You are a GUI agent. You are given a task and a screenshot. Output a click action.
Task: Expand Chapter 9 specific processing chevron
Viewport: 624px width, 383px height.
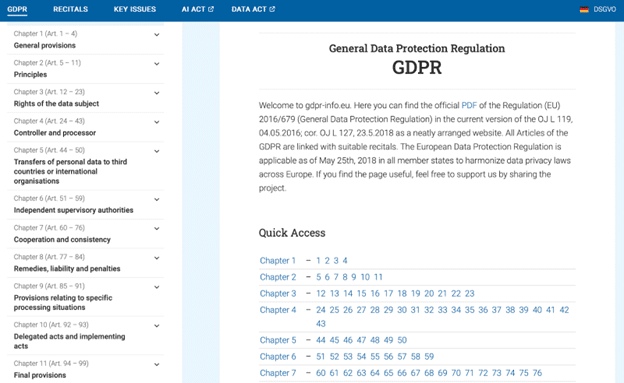tap(157, 287)
